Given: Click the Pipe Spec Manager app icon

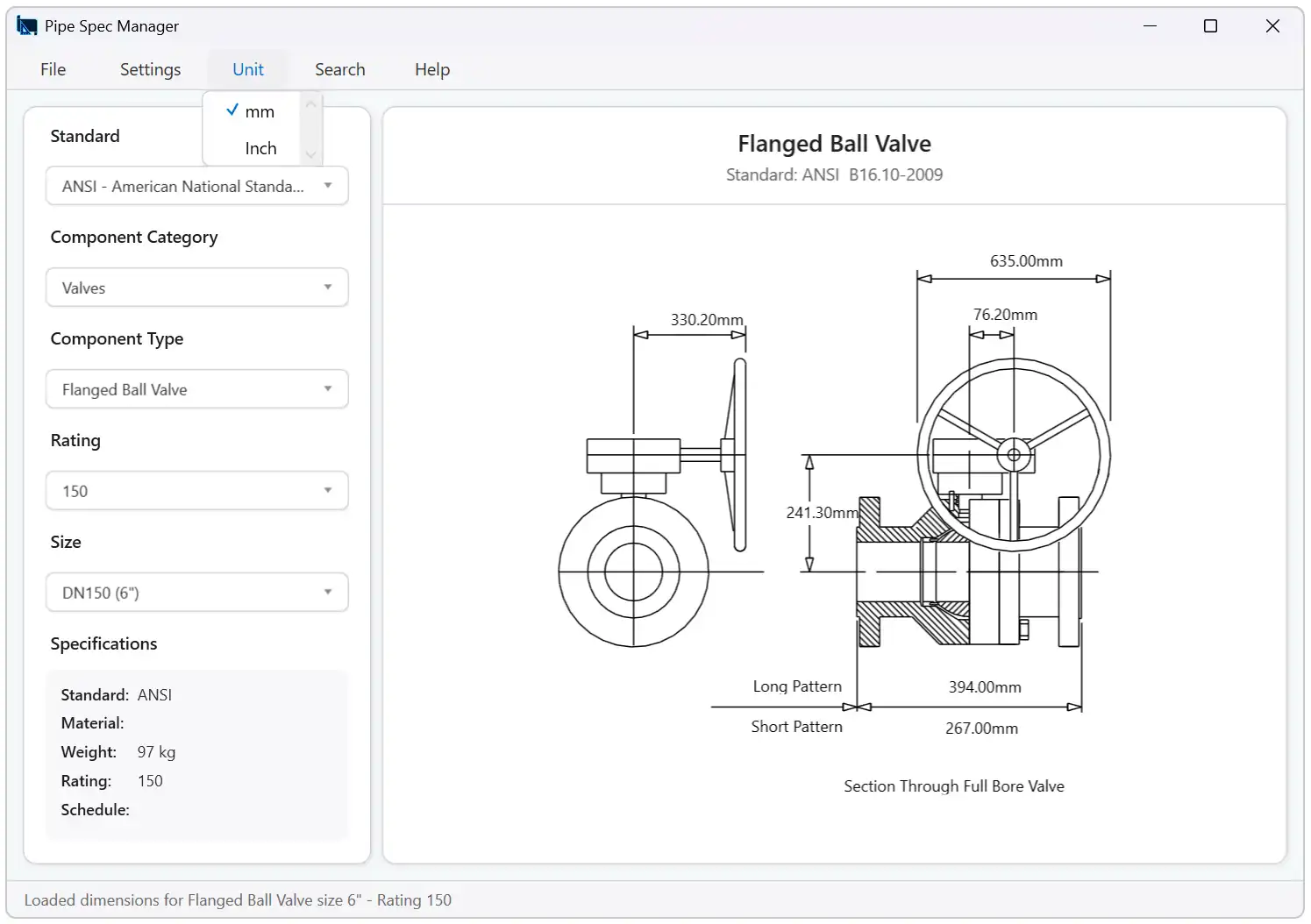Looking at the screenshot, I should point(27,26).
